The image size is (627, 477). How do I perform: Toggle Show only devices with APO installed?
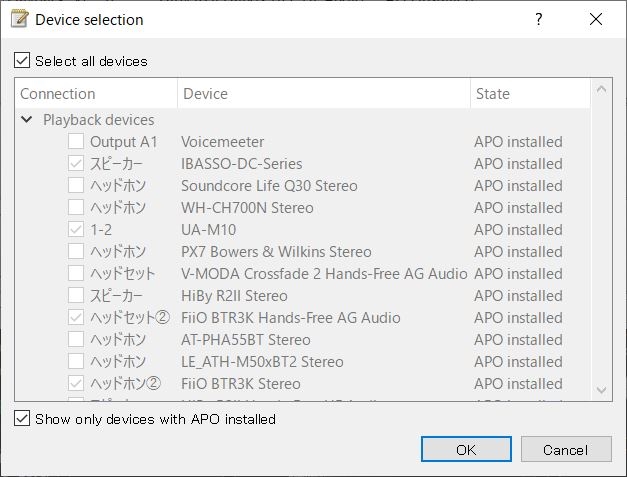point(23,419)
